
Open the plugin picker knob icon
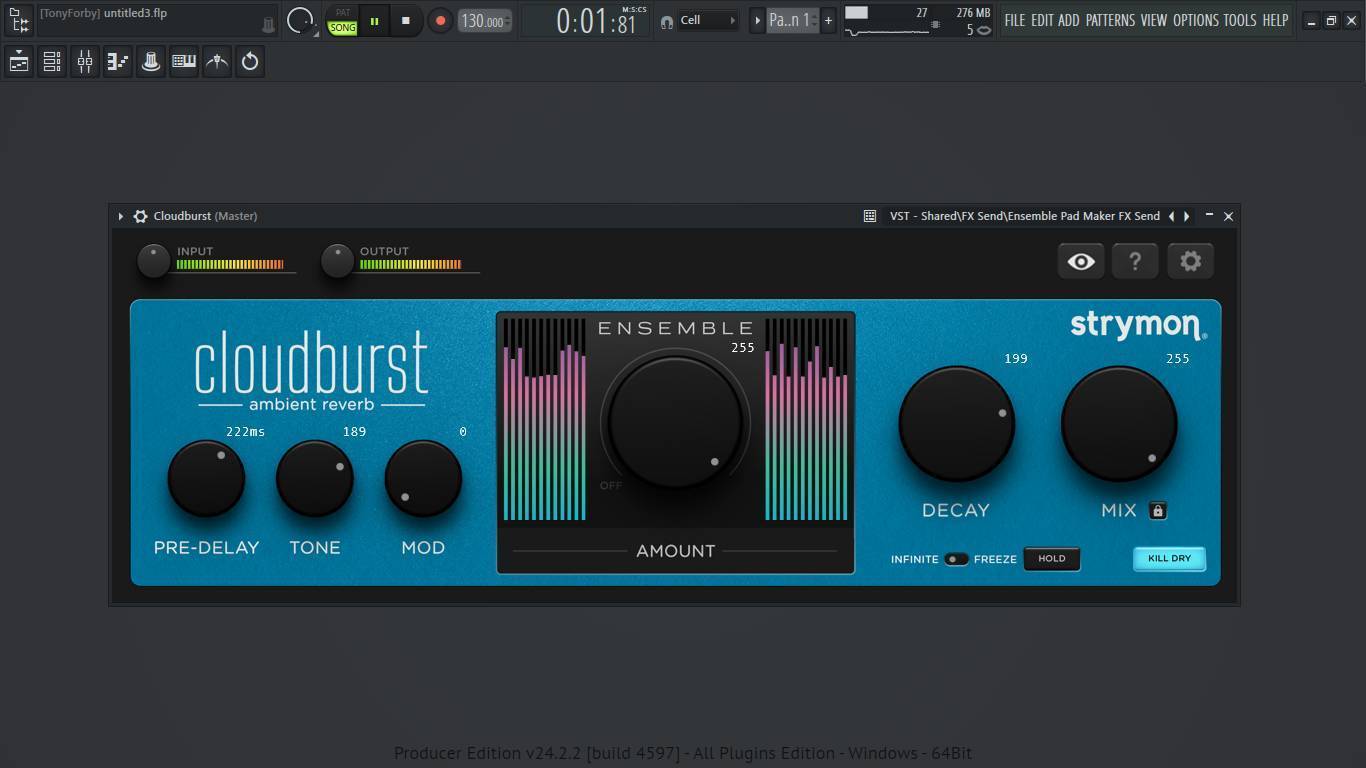[x=151, y=62]
